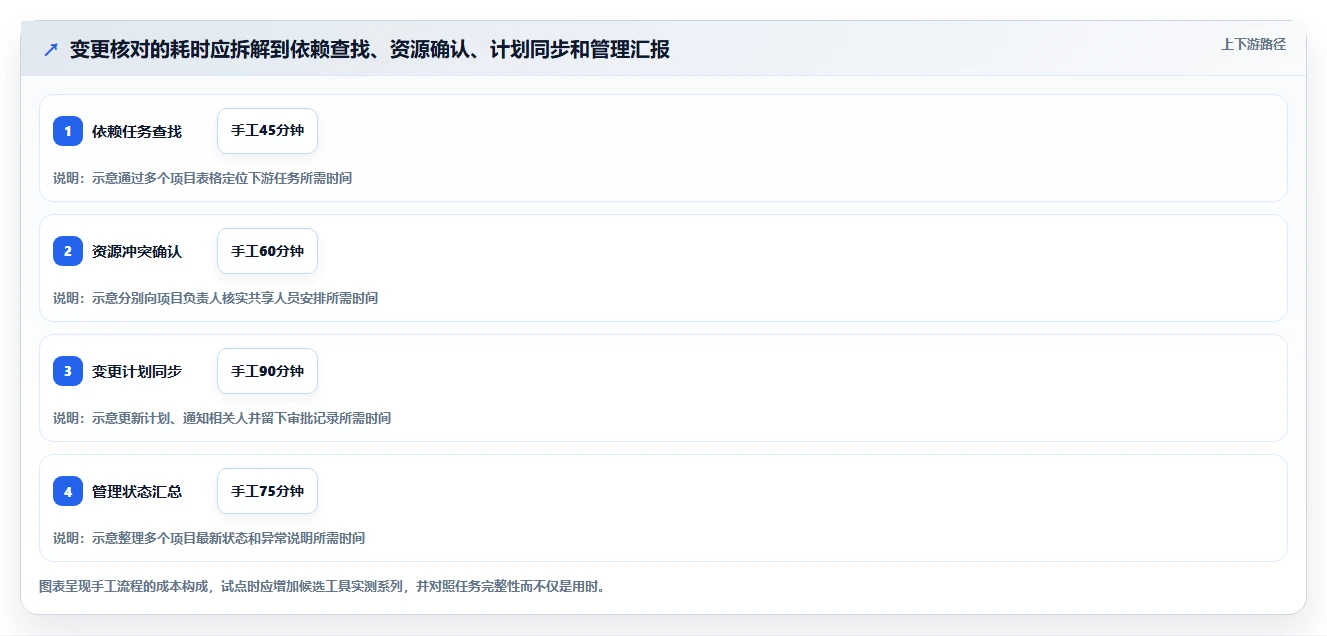Click the arrow icon beside the header title
This screenshot has width=1327, height=636.
coord(51,49)
